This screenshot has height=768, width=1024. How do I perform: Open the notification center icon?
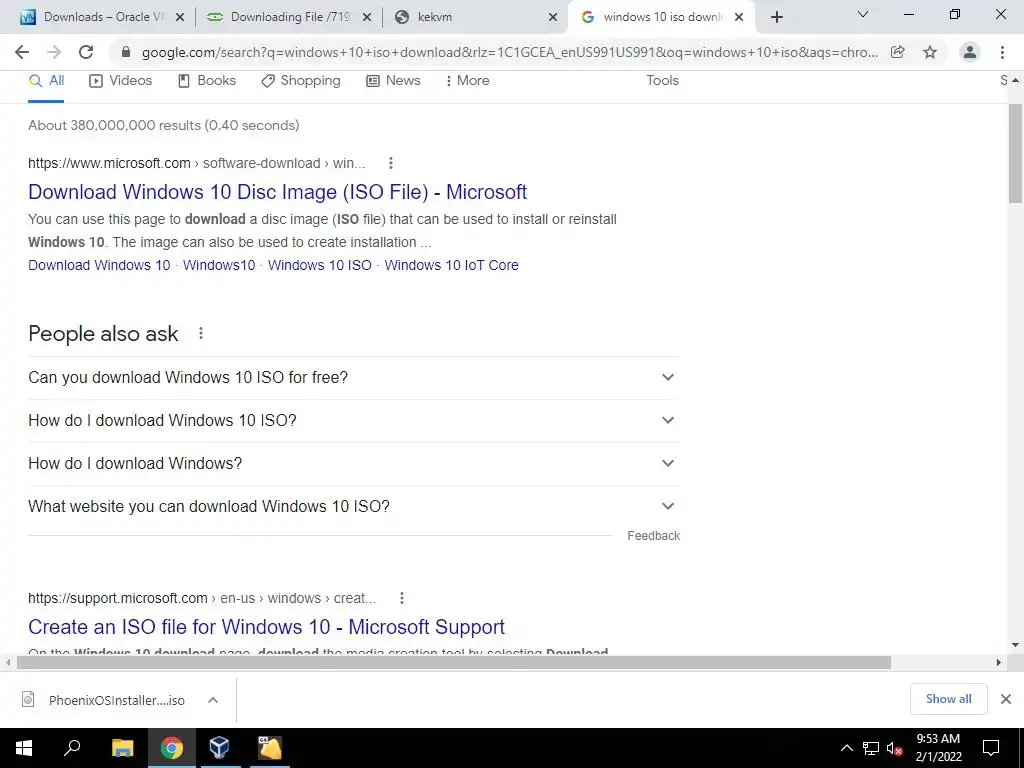[x=991, y=748]
